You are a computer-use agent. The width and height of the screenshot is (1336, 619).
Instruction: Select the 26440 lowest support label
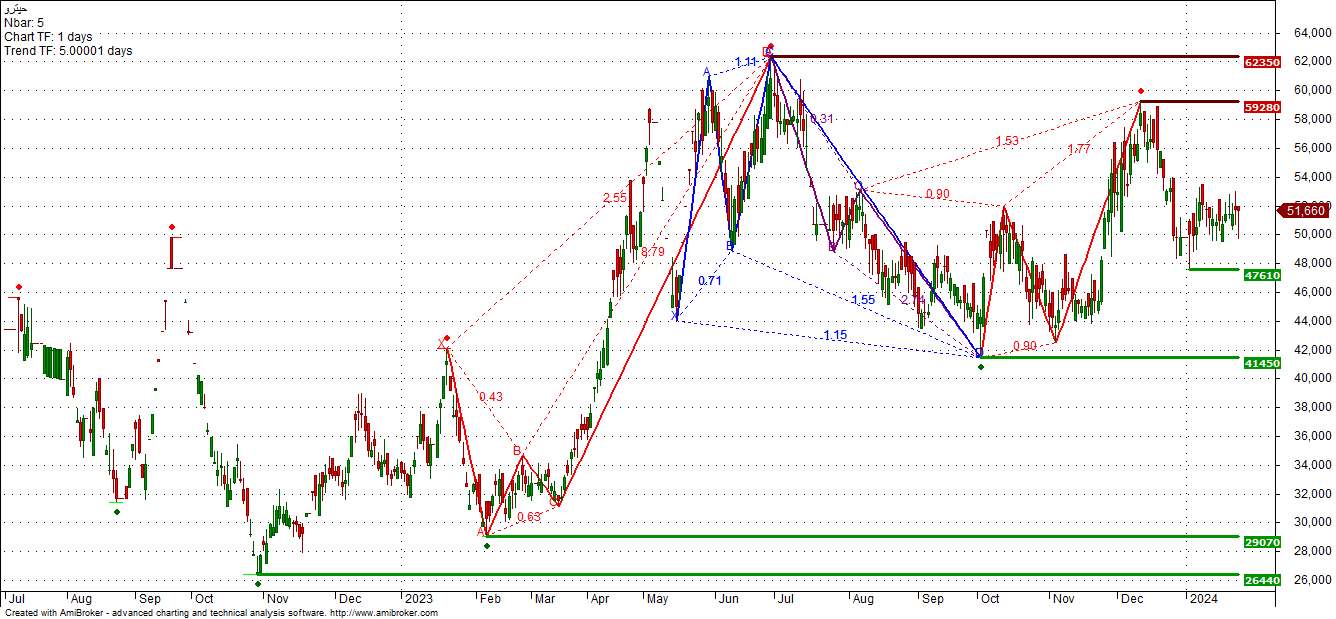(x=1262, y=581)
